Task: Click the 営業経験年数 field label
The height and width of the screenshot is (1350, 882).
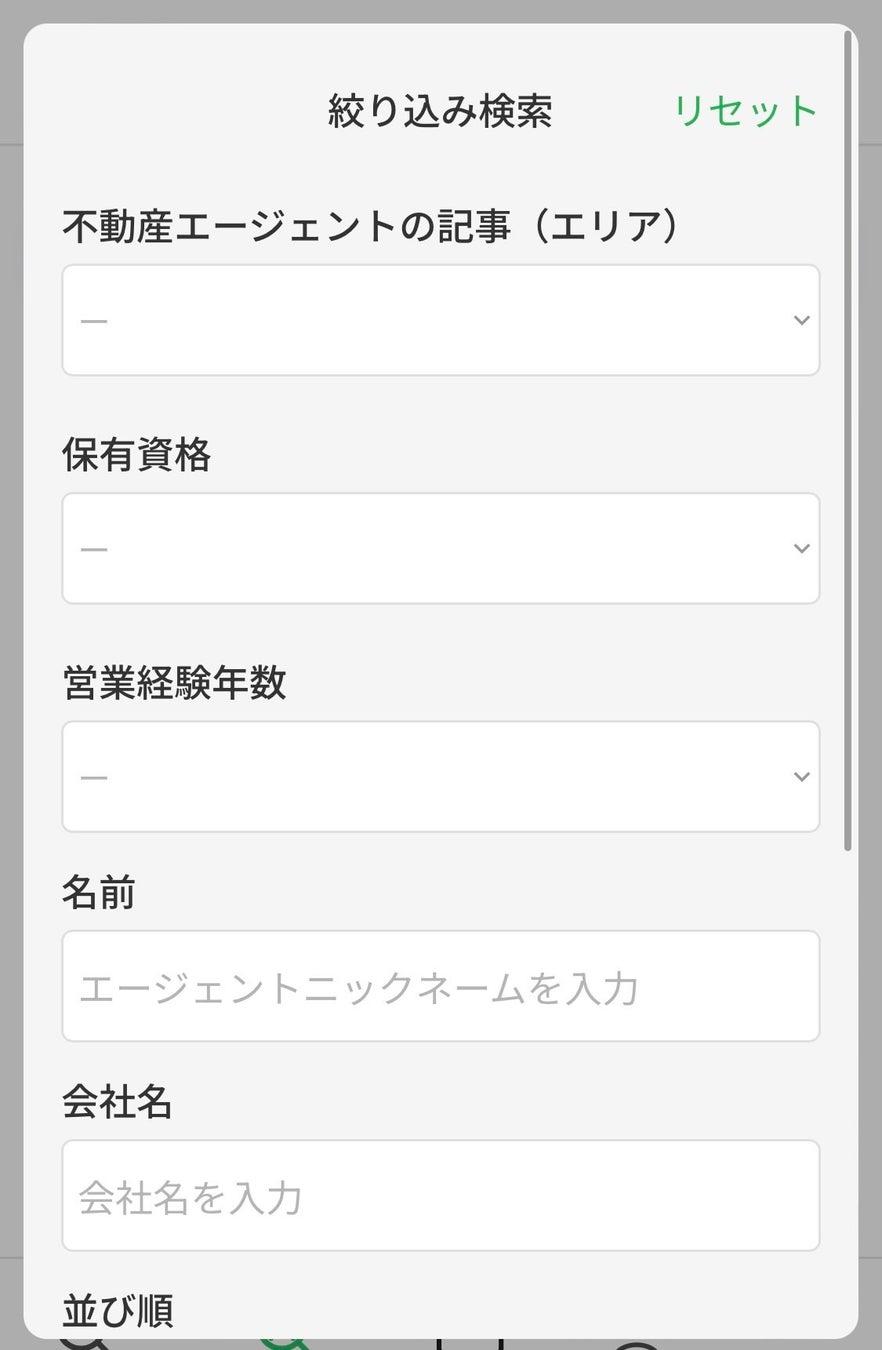Action: [x=174, y=683]
